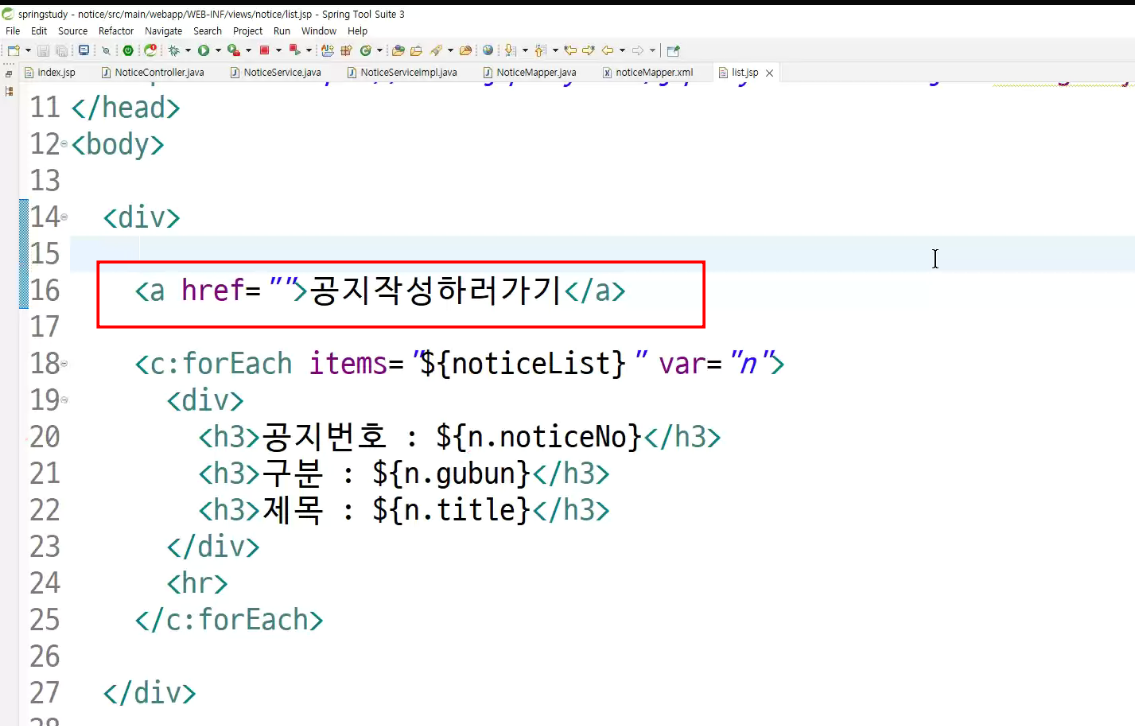Click the Relaunch application icon
1135x726 pixels.
click(151, 50)
